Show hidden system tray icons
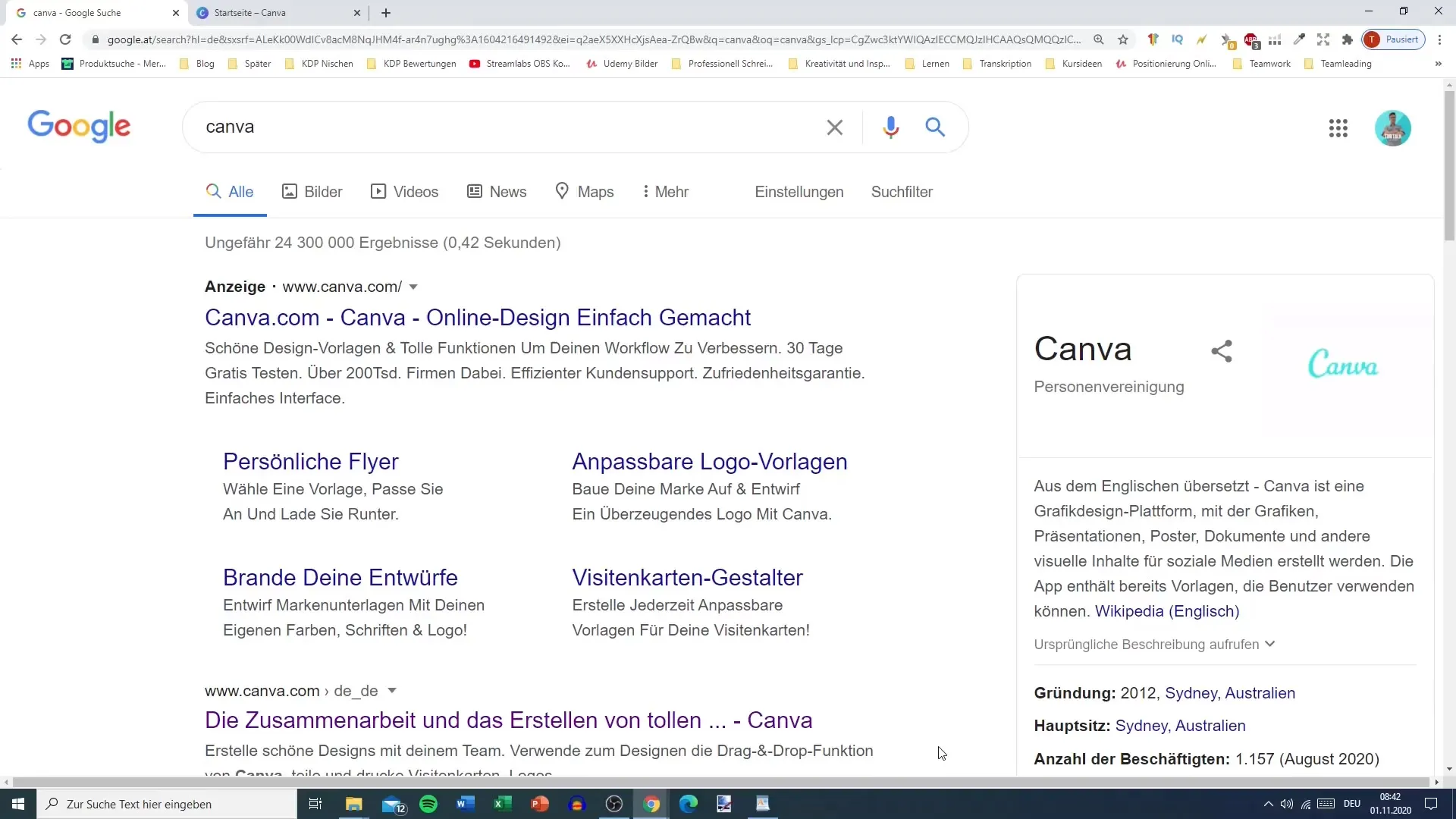 [1268, 804]
